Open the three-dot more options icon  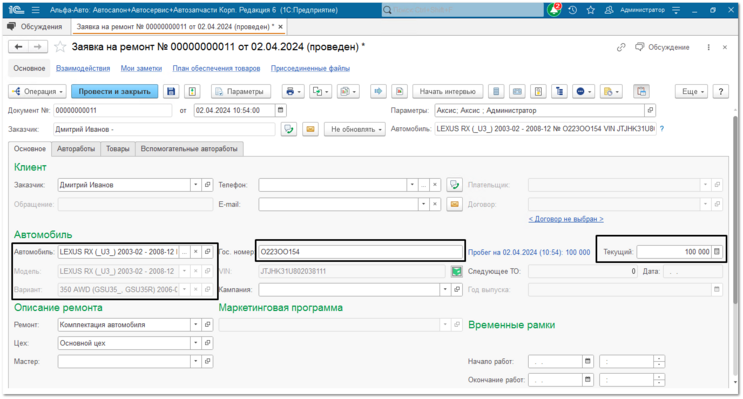pos(708,47)
